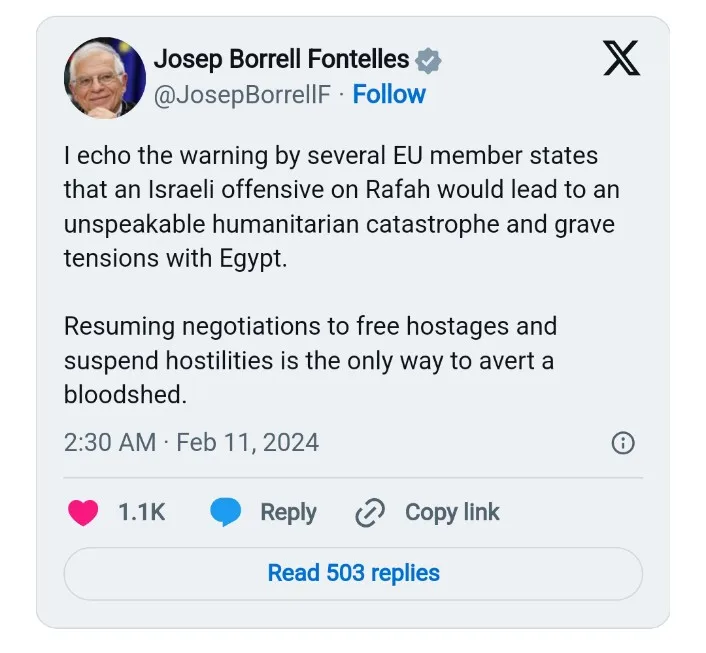Image resolution: width=706 pixels, height=653 pixels.
Task: Click the opening line mentioning EU member states
Action: (x=330, y=155)
